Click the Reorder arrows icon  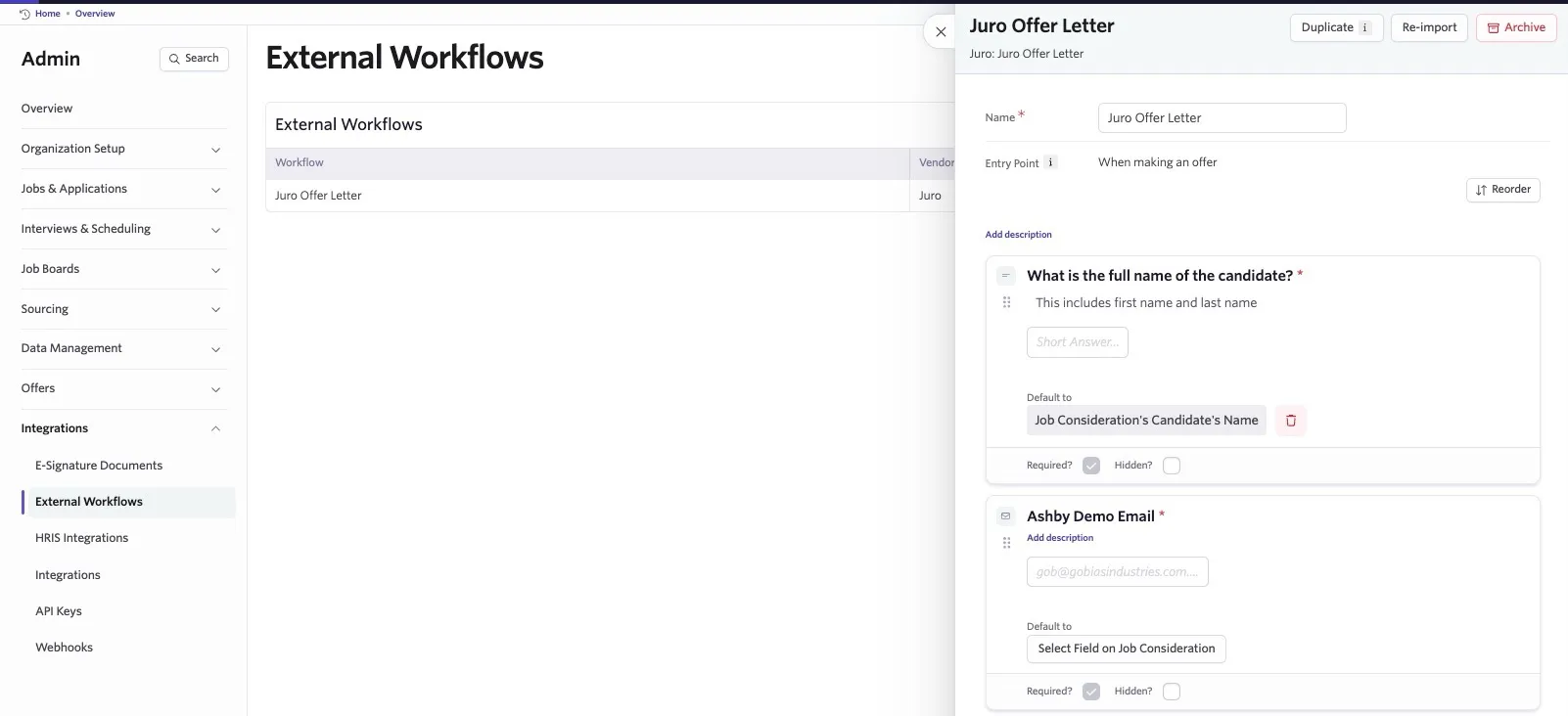[1482, 190]
